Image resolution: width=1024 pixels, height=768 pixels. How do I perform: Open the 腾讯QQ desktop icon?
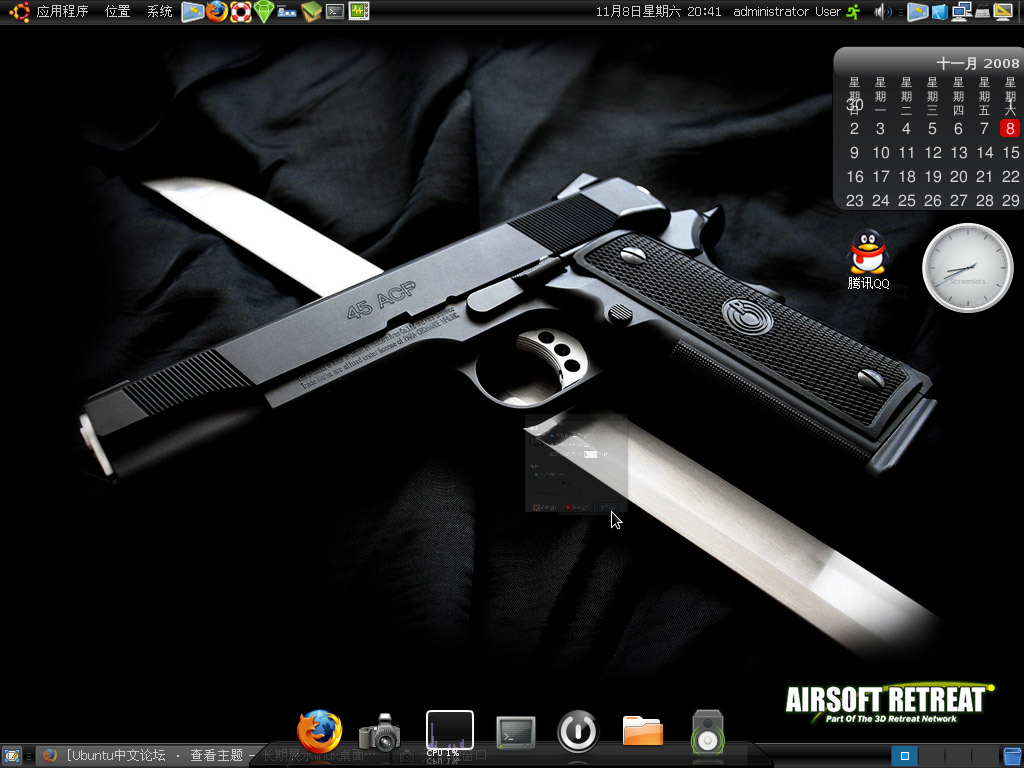[x=868, y=260]
